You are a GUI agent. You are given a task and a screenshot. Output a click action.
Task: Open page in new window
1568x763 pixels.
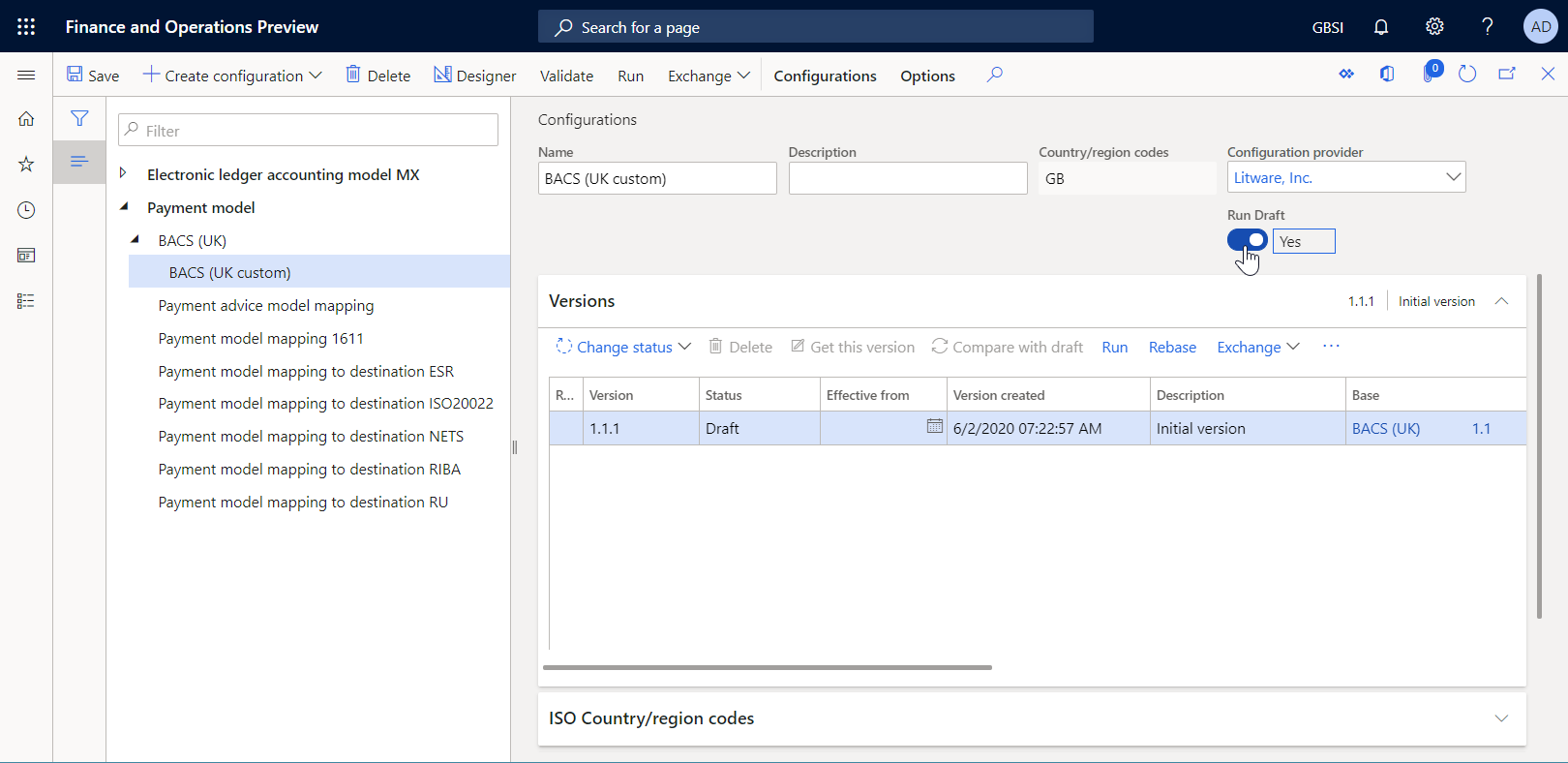coord(1507,75)
